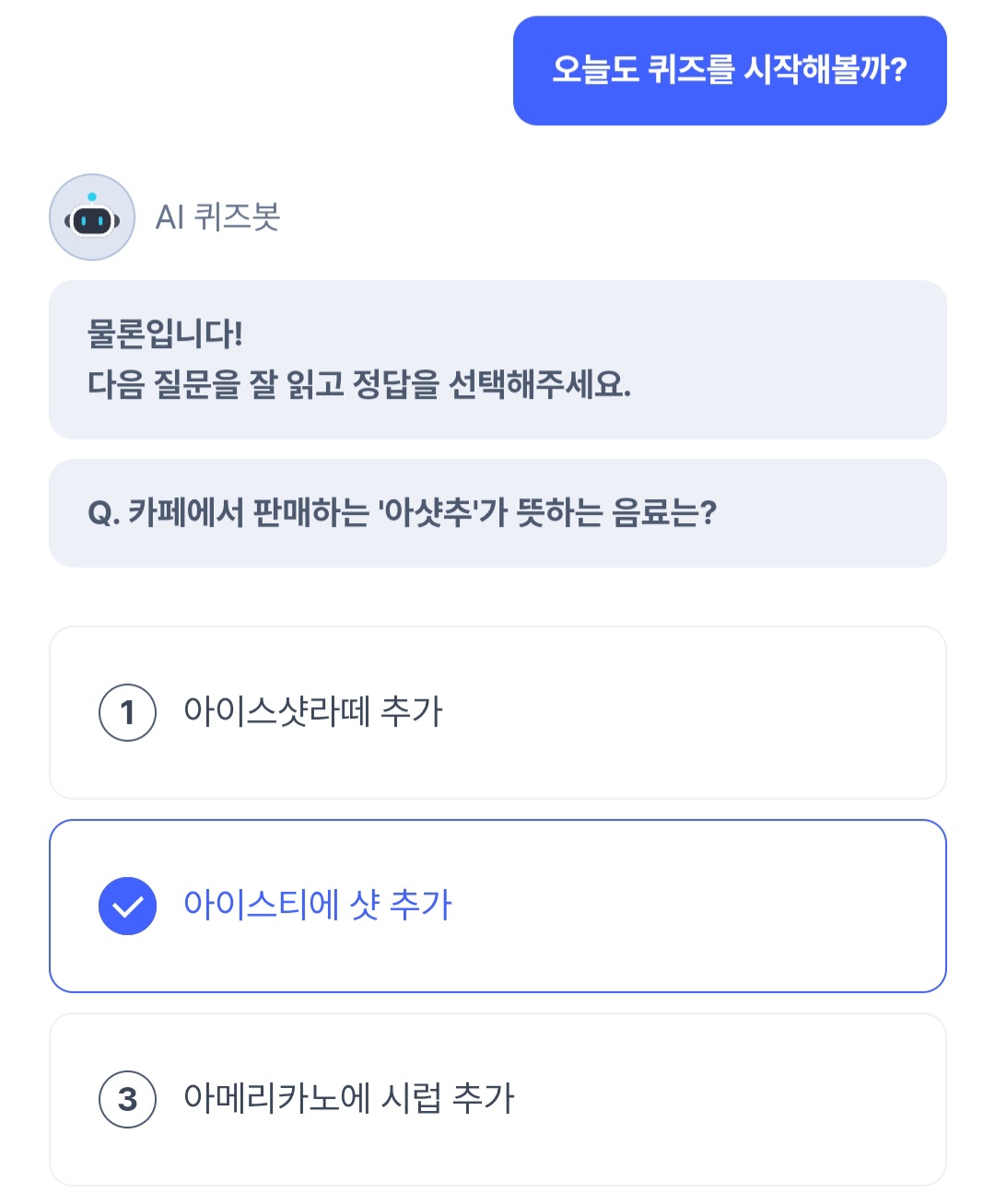The image size is (995, 1204).
Task: Select the circled number 1 marker
Action: point(127,712)
